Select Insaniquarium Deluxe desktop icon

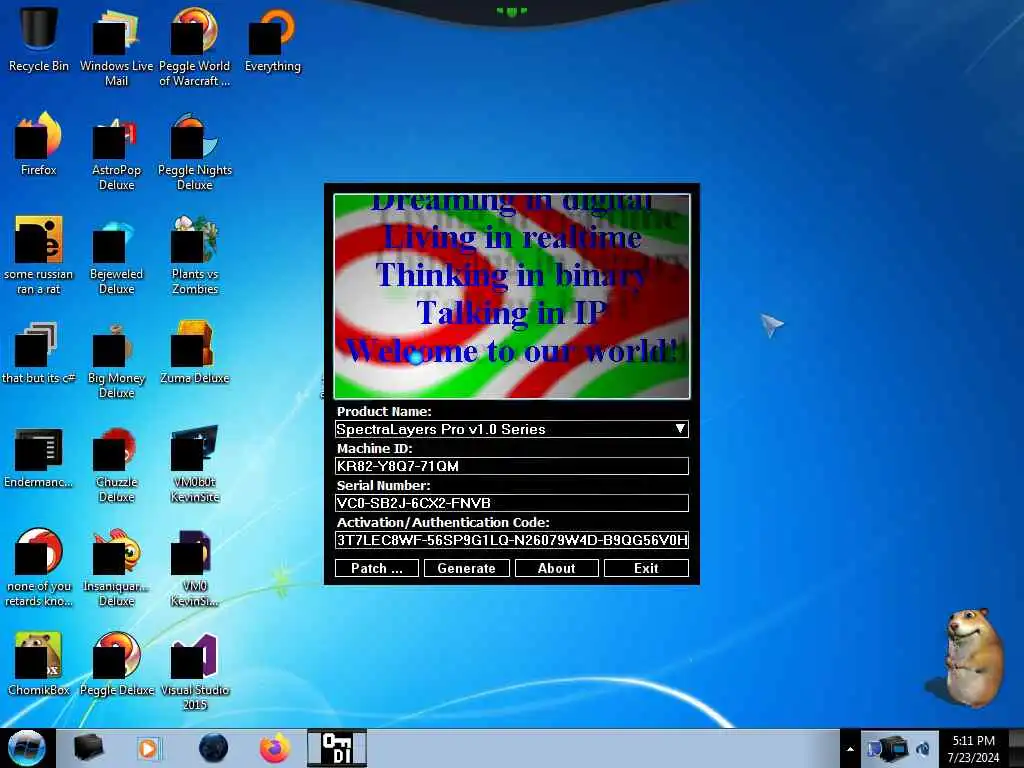click(116, 568)
